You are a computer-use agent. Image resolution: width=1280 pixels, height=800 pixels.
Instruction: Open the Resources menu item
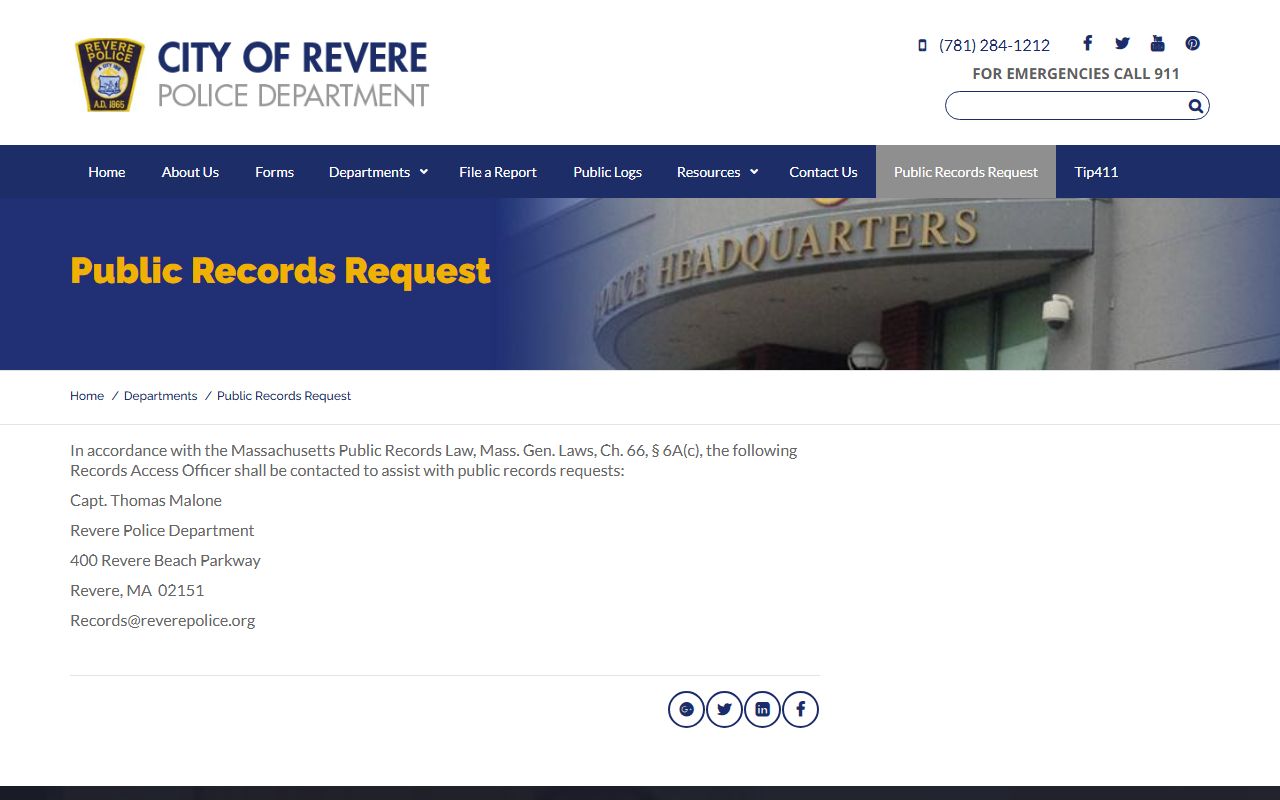point(708,172)
